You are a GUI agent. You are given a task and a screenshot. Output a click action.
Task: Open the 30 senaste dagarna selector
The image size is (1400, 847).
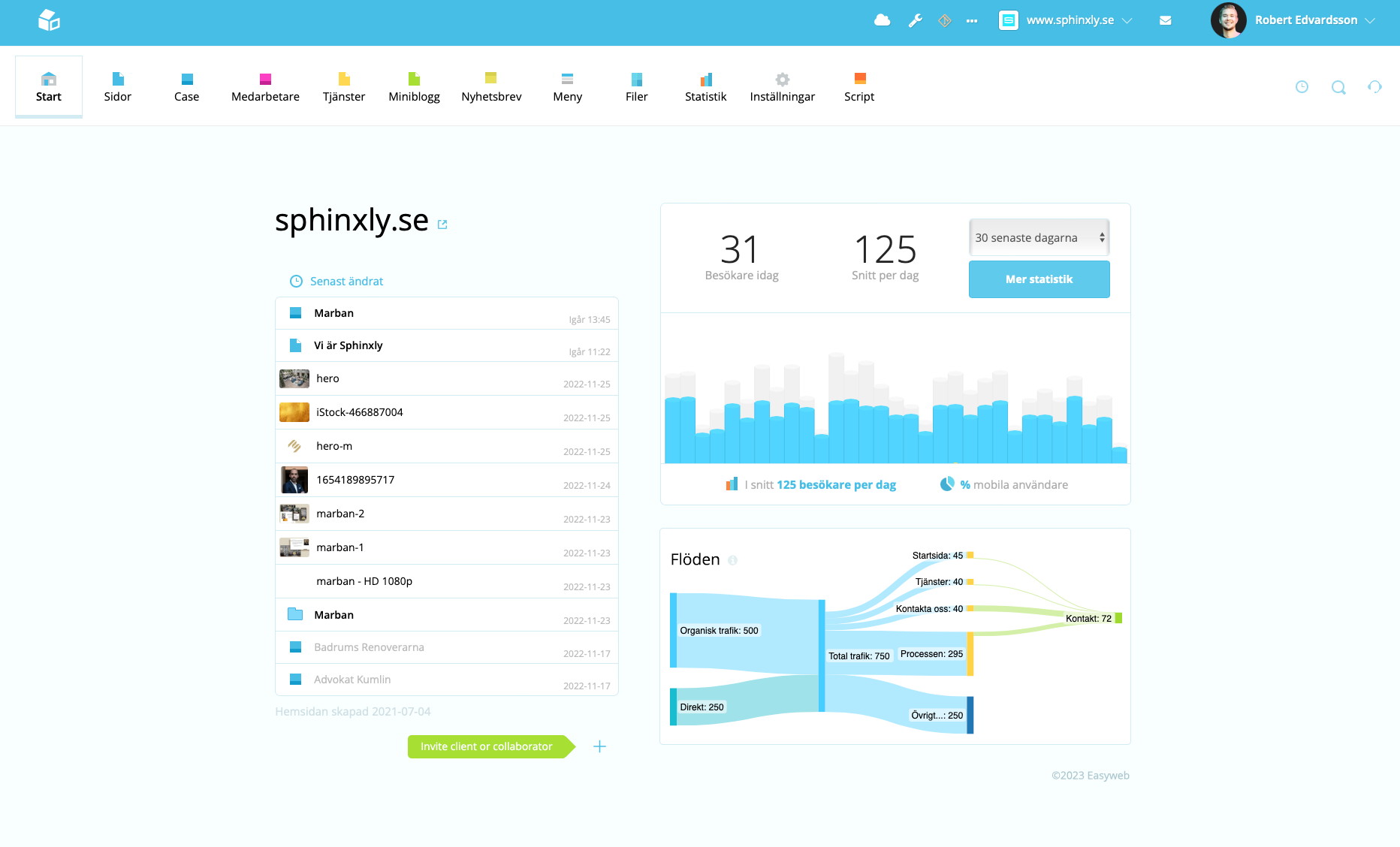click(1039, 237)
